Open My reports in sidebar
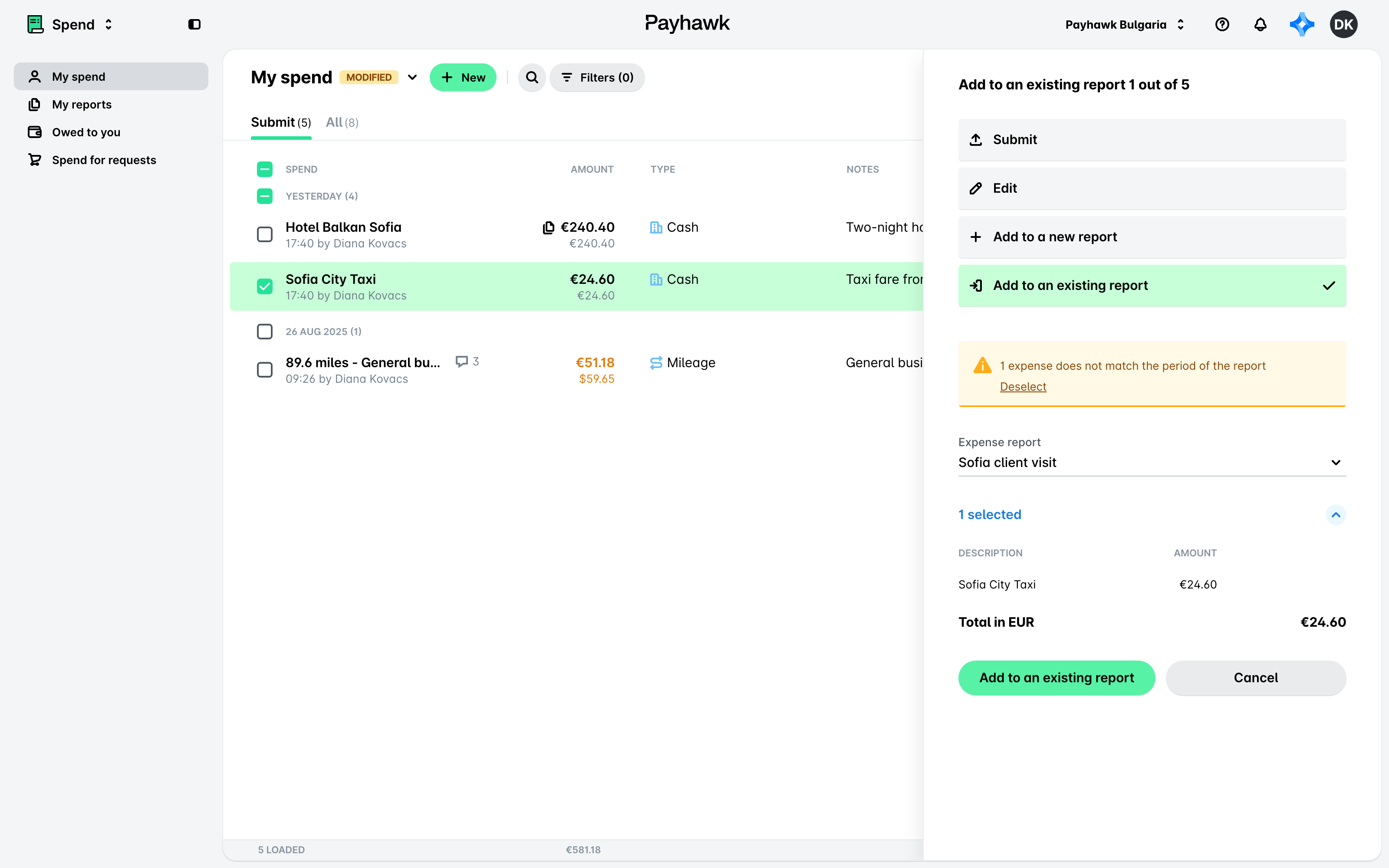The width and height of the screenshot is (1389, 868). click(111, 105)
